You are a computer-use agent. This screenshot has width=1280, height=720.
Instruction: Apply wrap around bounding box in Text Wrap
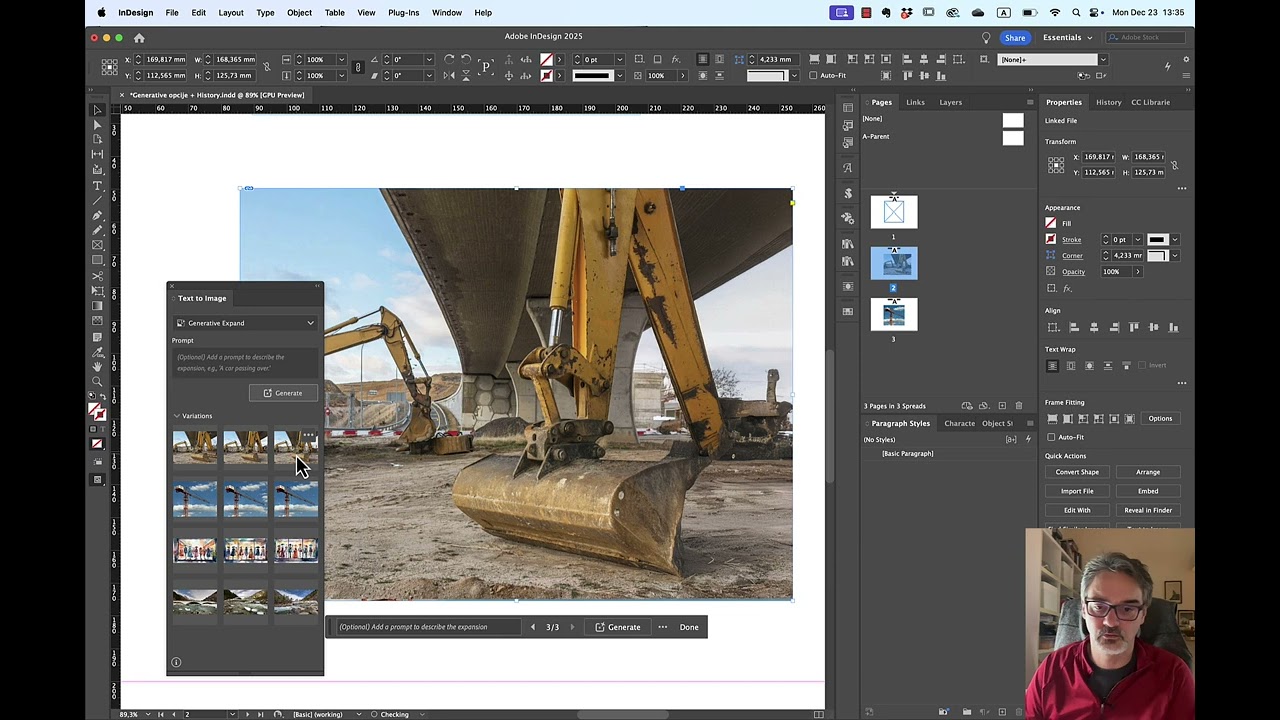(1071, 366)
